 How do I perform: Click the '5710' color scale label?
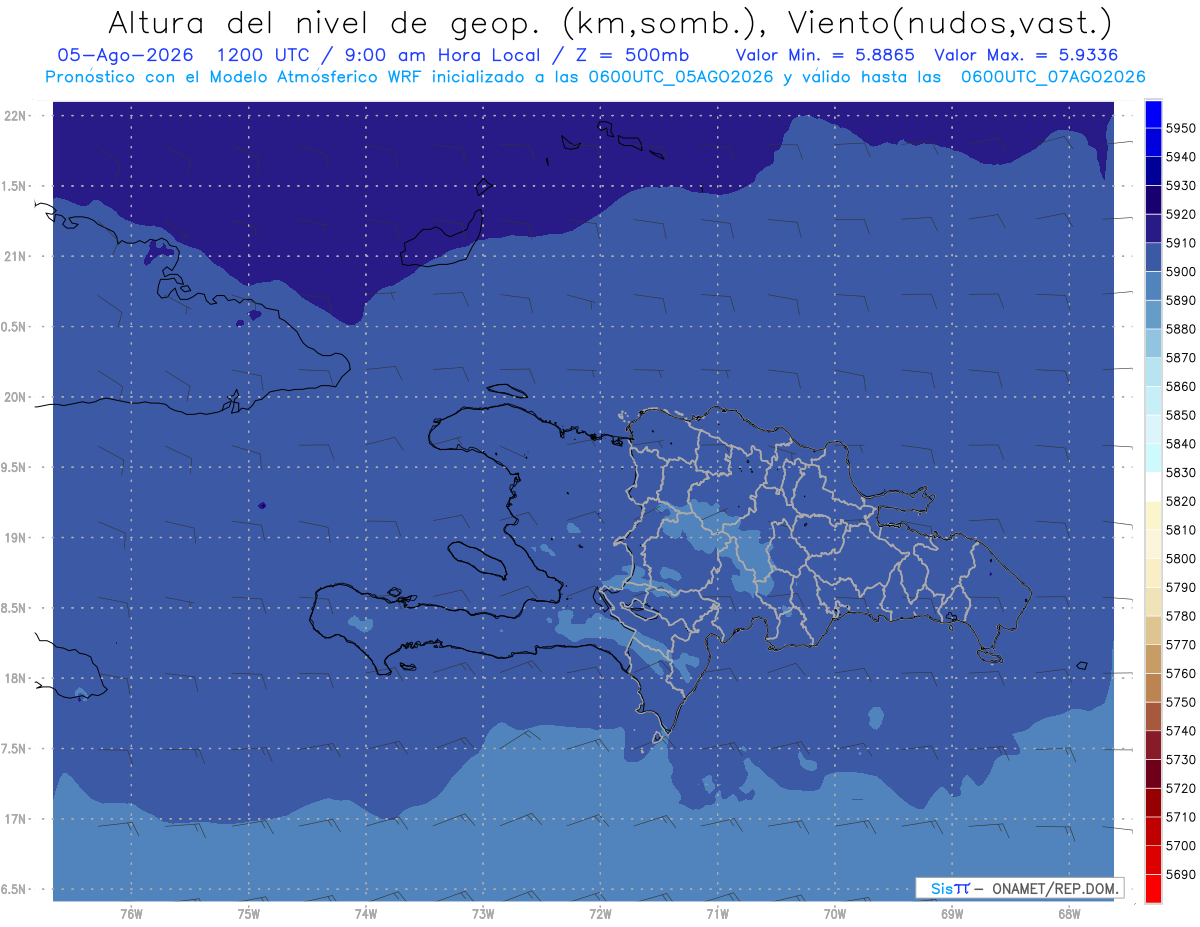pyautogui.click(x=1181, y=817)
